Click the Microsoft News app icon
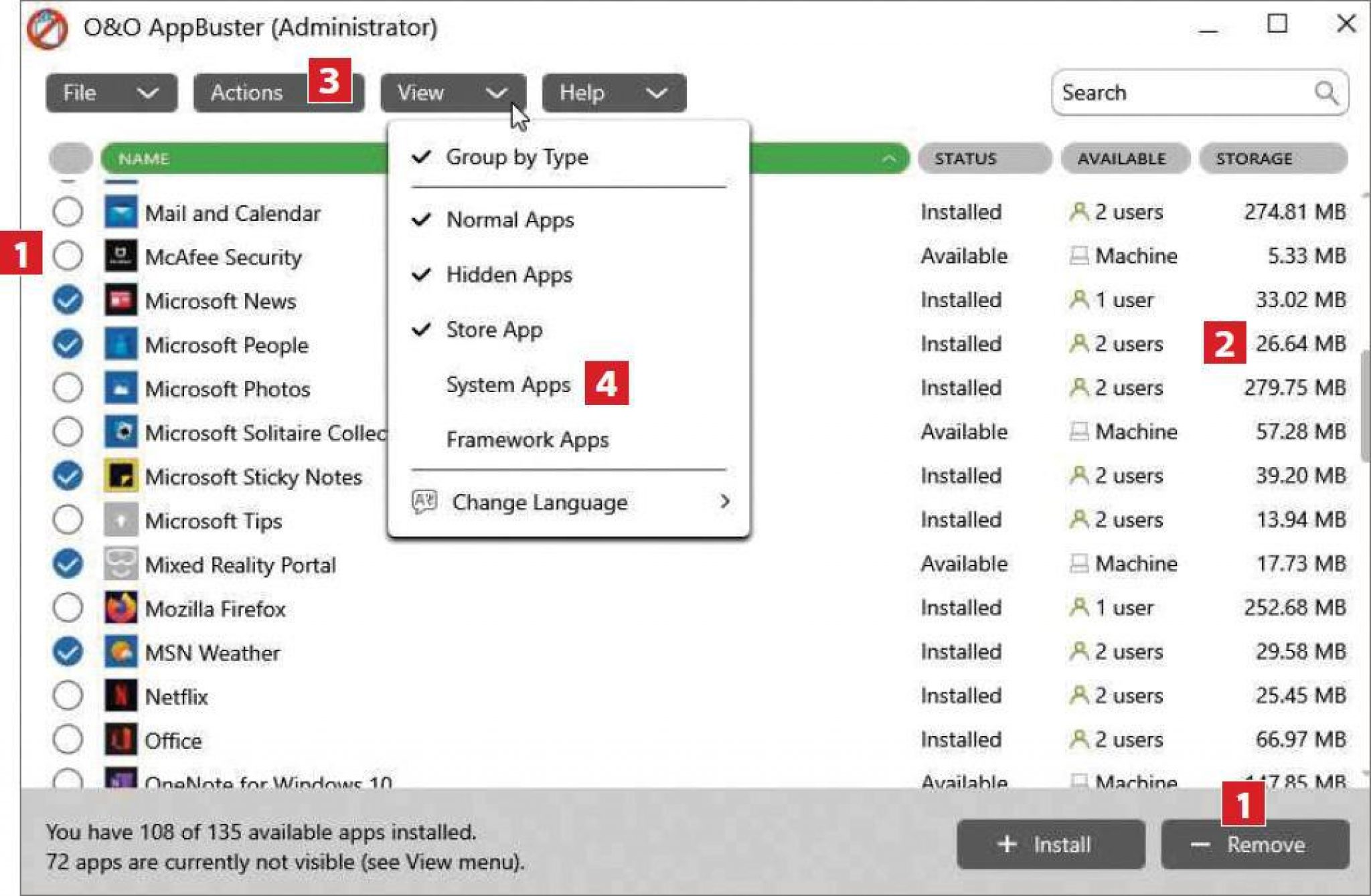 [121, 300]
